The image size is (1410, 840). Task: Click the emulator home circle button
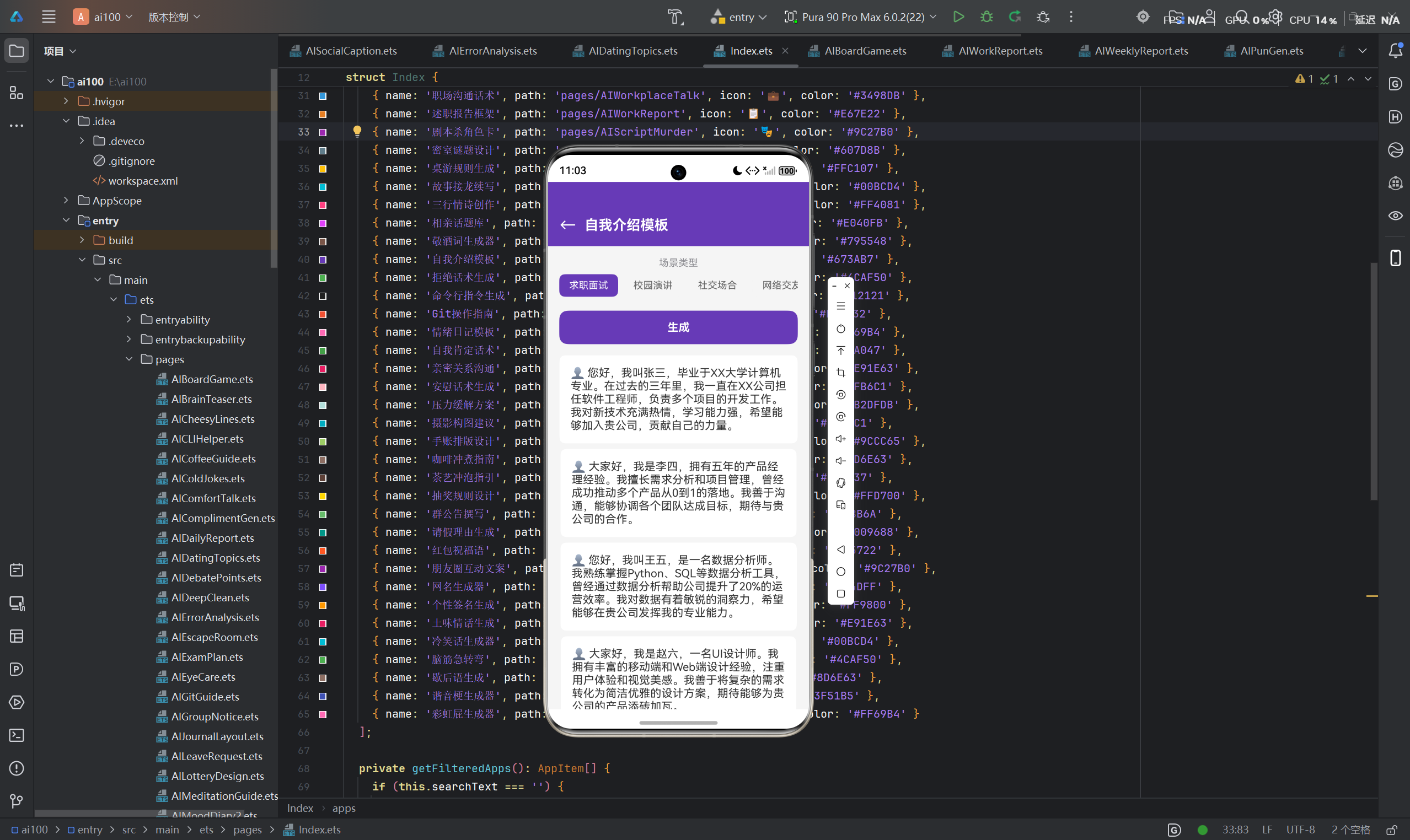pos(840,572)
